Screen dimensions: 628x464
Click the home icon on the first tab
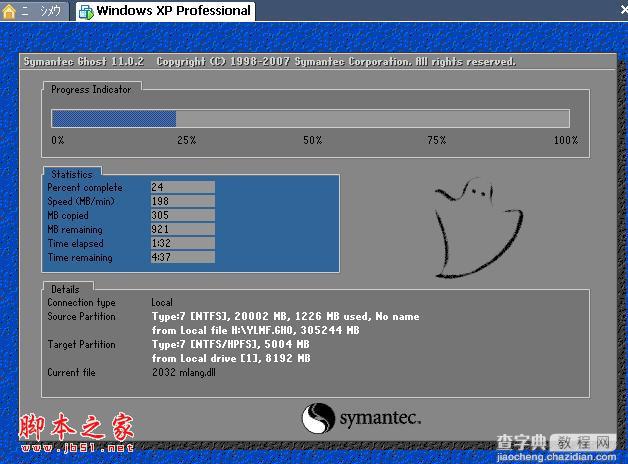click(9, 11)
